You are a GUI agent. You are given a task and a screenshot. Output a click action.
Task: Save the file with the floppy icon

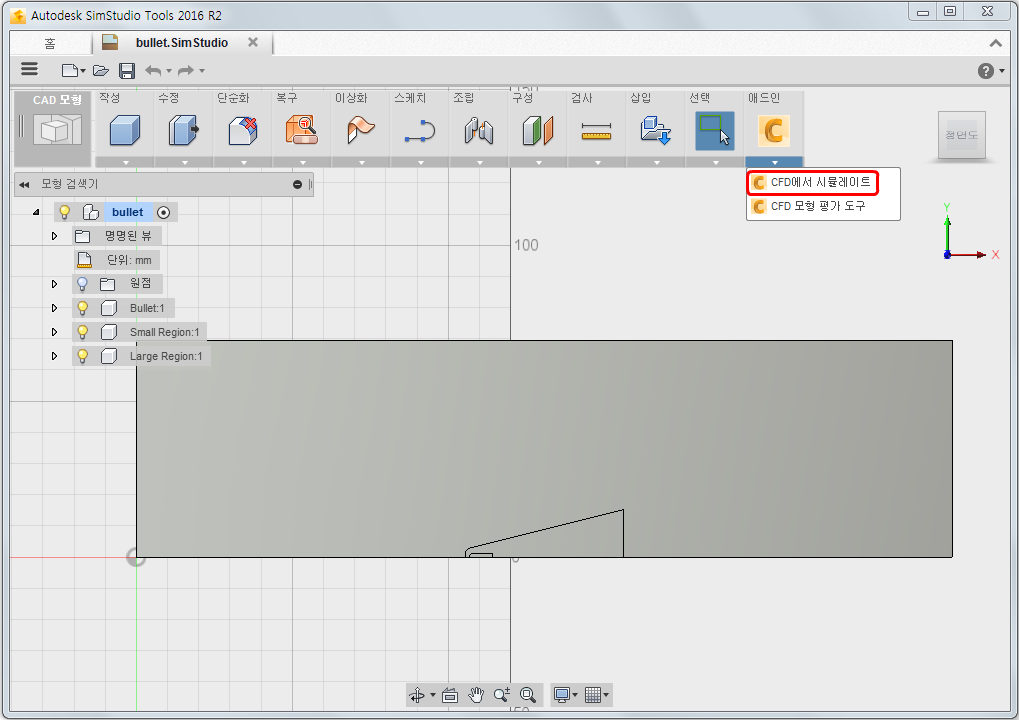coord(127,70)
